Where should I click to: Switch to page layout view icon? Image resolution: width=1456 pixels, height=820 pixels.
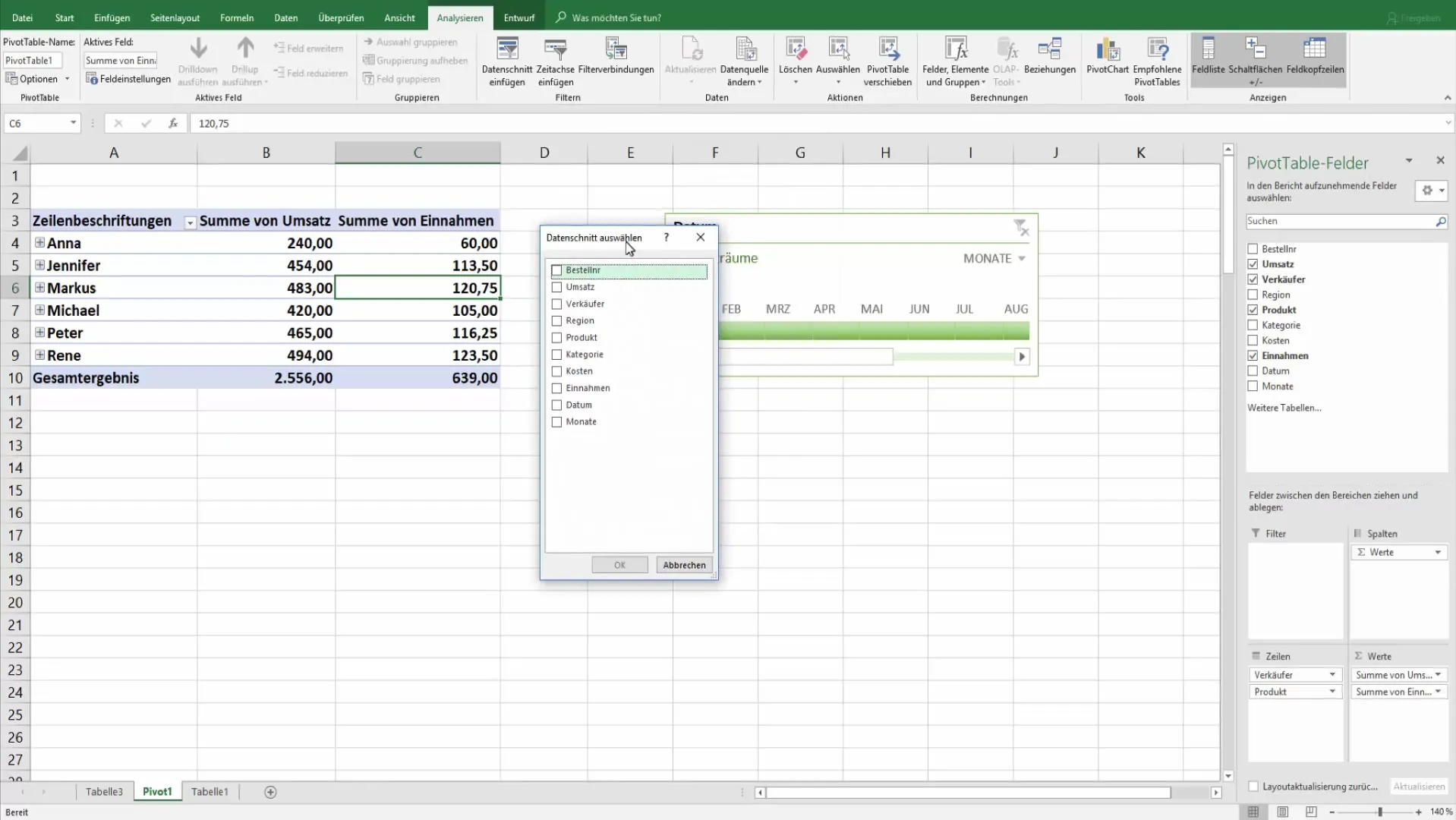pos(1282,812)
